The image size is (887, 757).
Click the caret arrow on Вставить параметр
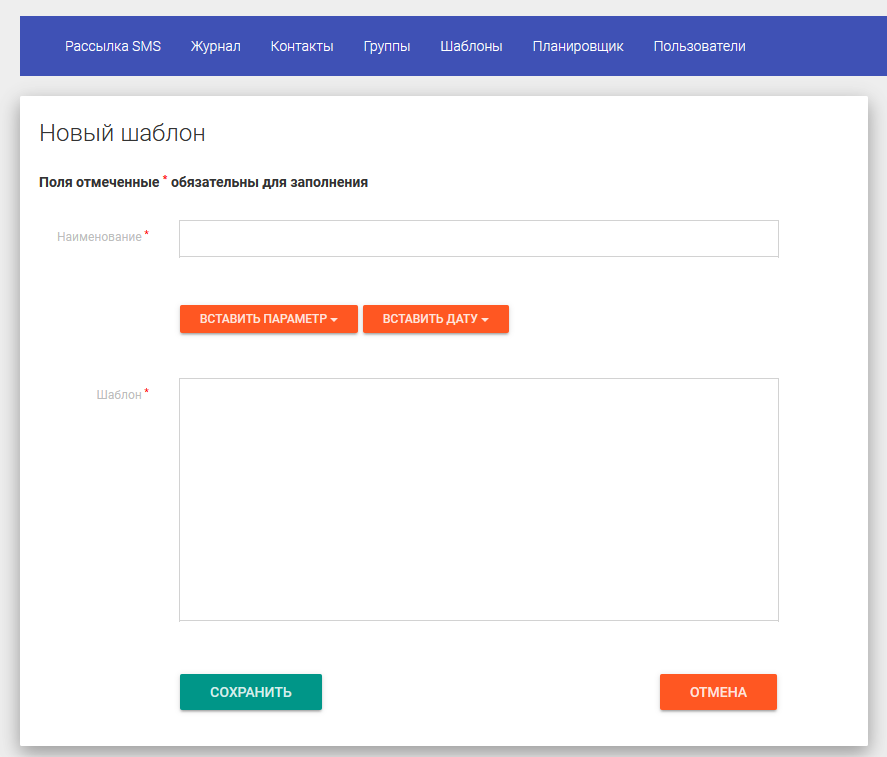coord(334,320)
